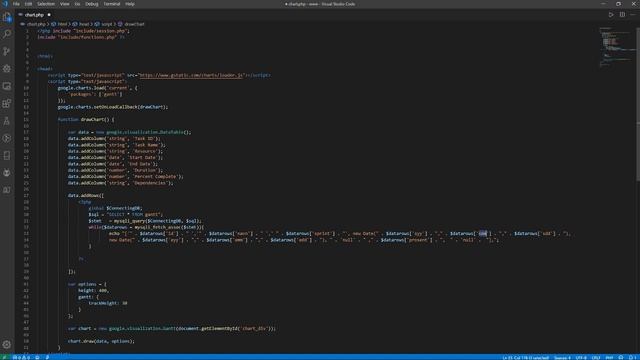Viewport: 640px width, 360px height.
Task: Click chart.php in the breadcrumb
Action: (x=36, y=24)
